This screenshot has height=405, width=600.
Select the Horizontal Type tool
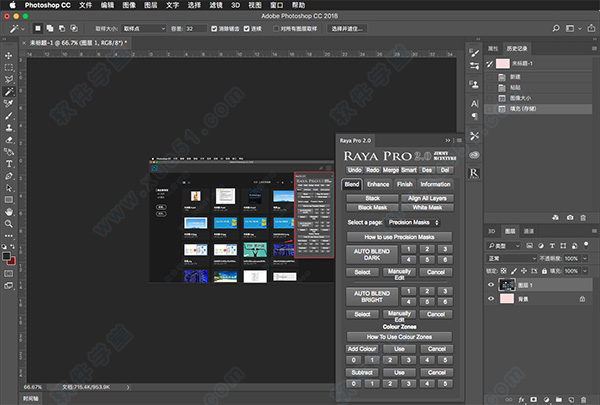point(8,164)
